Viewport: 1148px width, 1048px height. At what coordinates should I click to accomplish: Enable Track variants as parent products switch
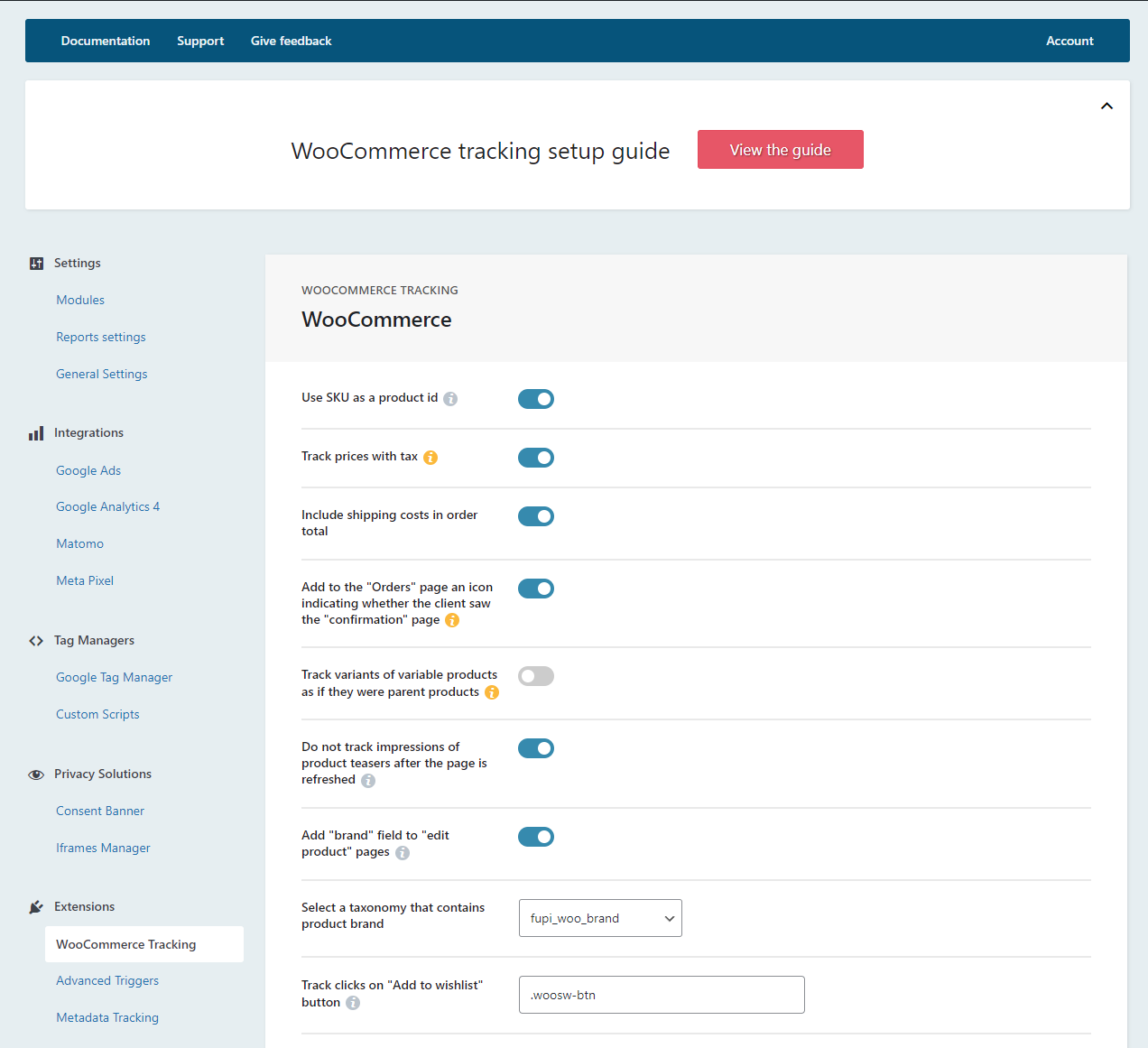536,676
